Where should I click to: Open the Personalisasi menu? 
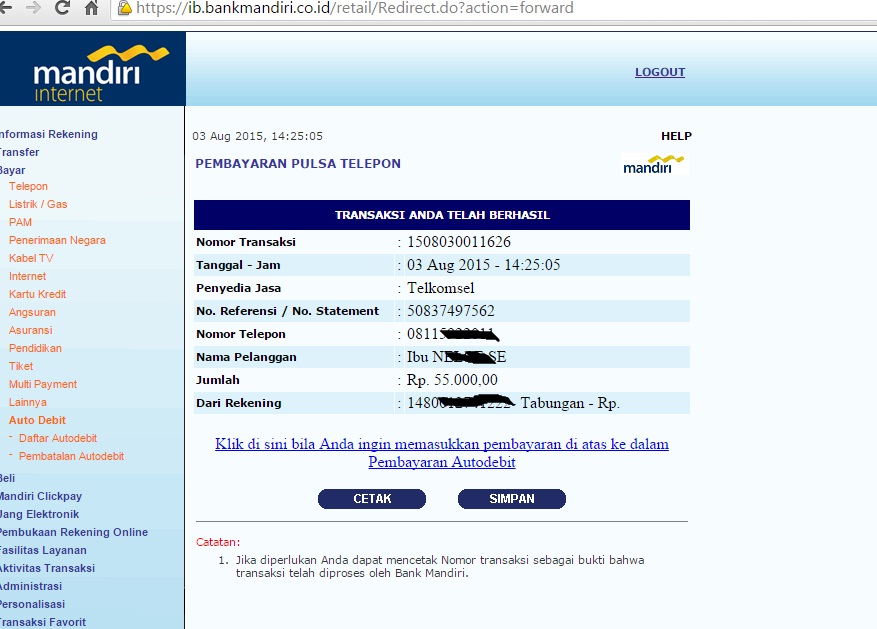[32, 604]
